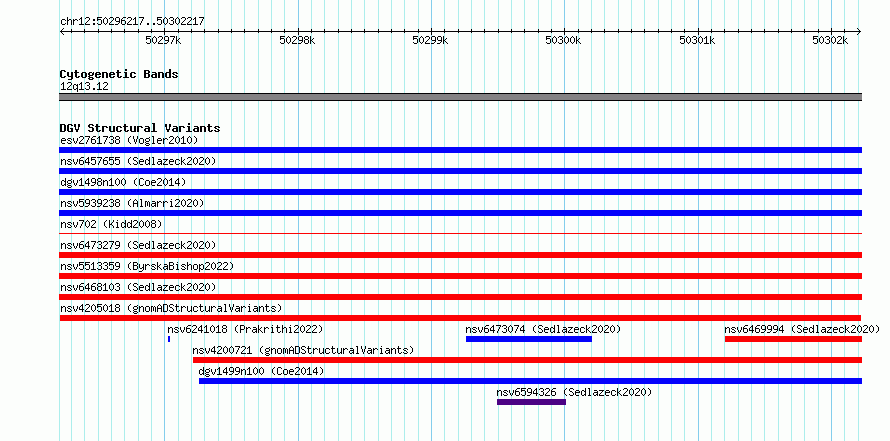Click the 50297k ruler tick label

click(164, 40)
